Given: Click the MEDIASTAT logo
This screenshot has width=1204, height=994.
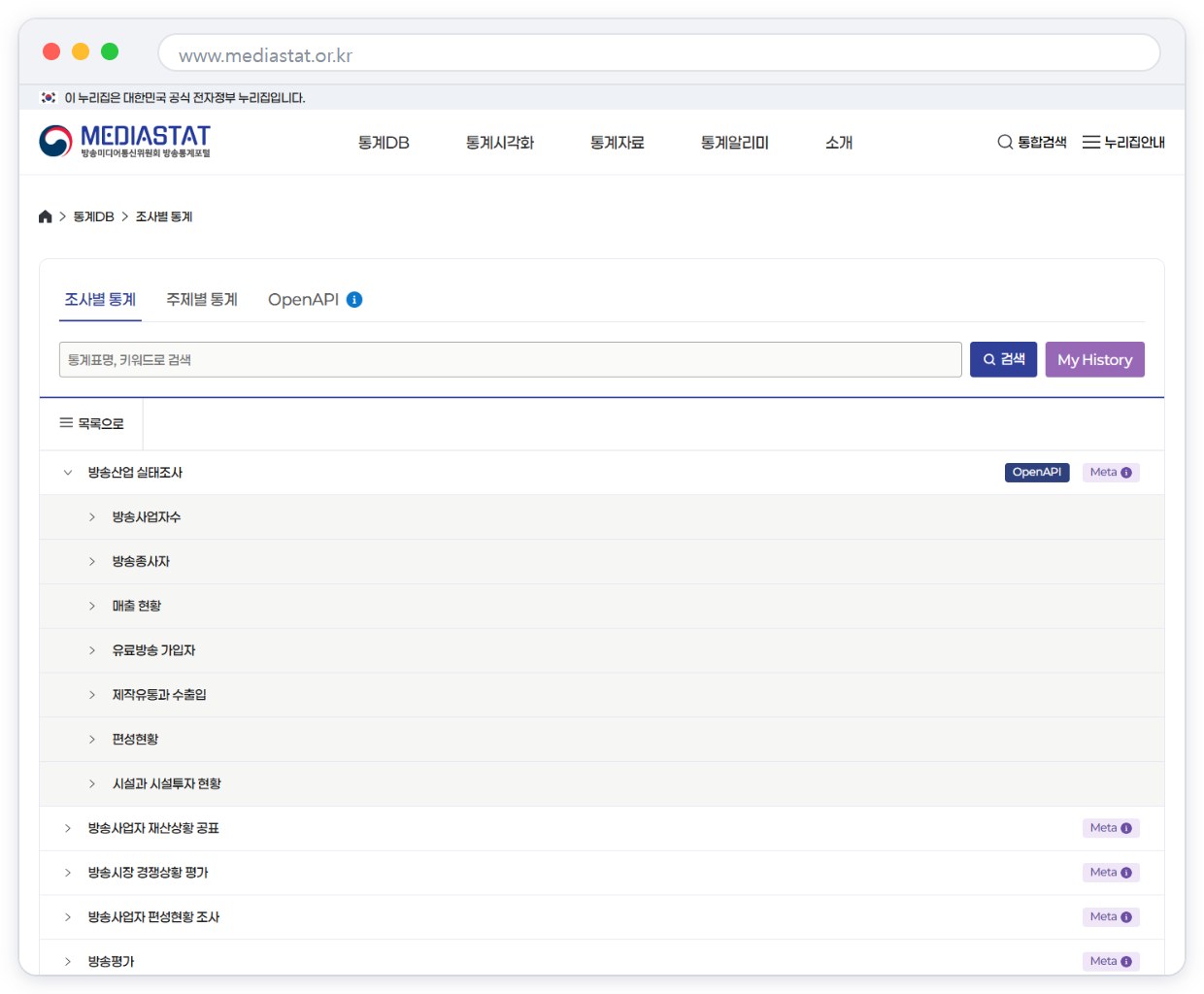Looking at the screenshot, I should pos(124,142).
